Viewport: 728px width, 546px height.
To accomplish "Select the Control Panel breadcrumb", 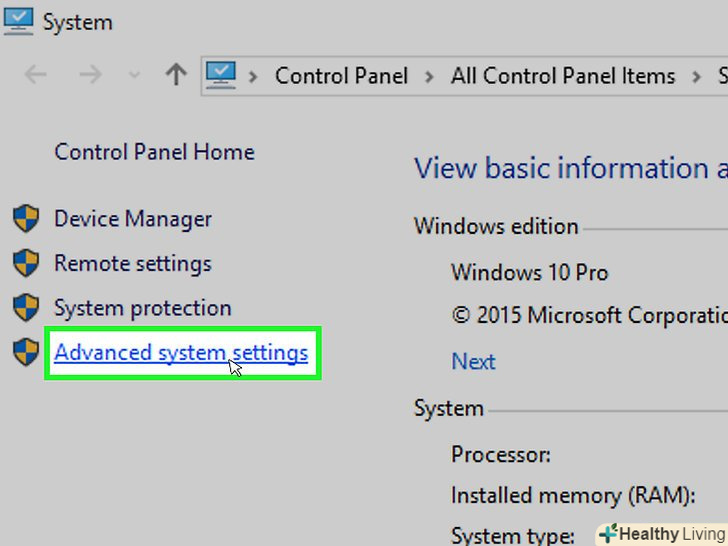I will click(x=341, y=76).
